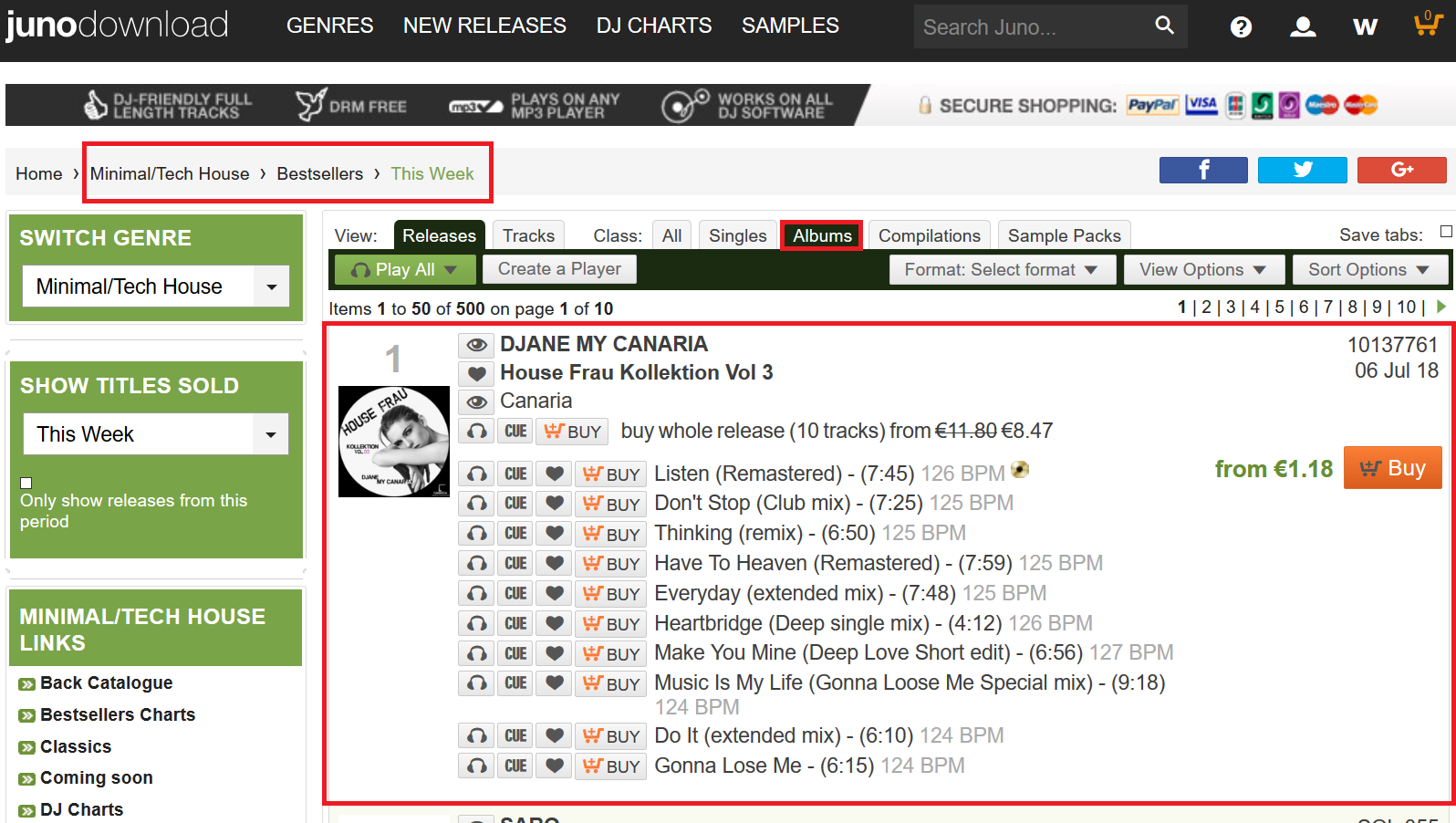Open Back Catalogue link
This screenshot has width=1456, height=823.
pos(106,682)
